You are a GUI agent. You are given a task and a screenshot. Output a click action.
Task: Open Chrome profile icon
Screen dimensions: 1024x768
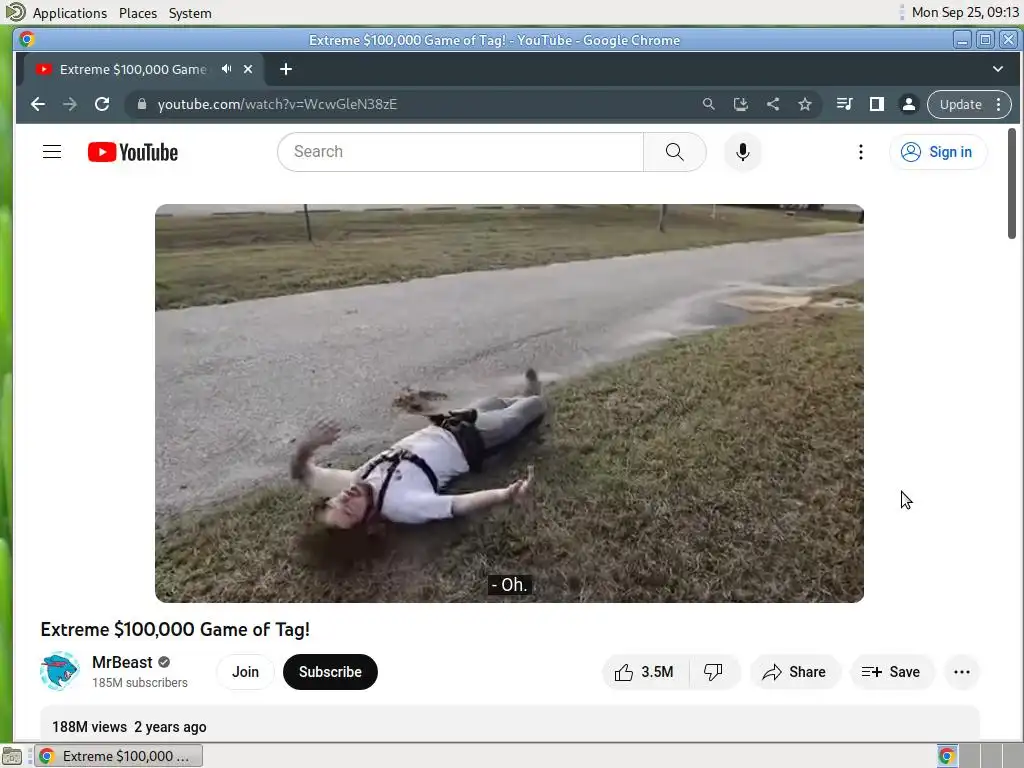point(908,104)
